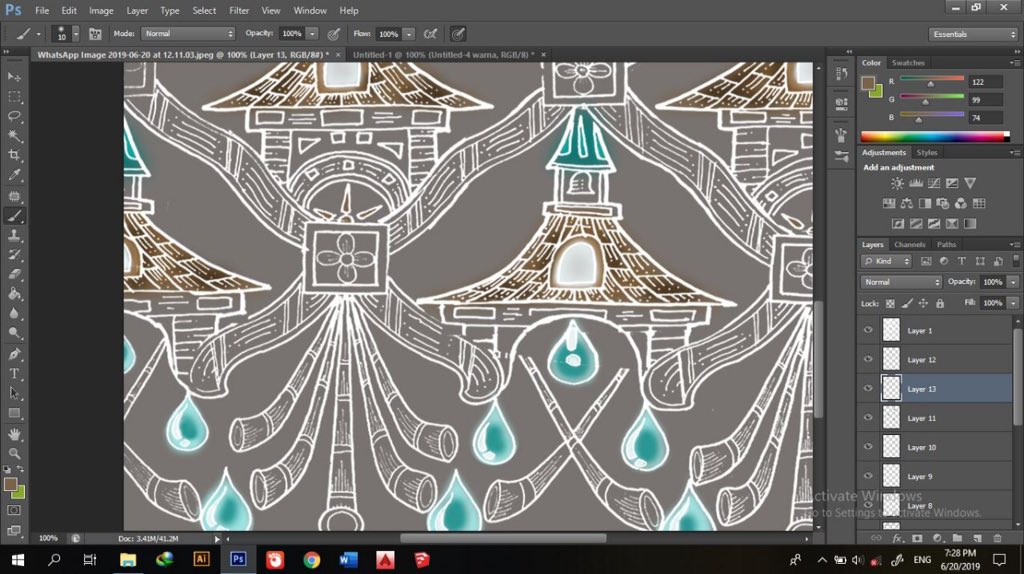Viewport: 1024px width, 574px height.
Task: Click the Curves adjustment icon
Action: 934,183
